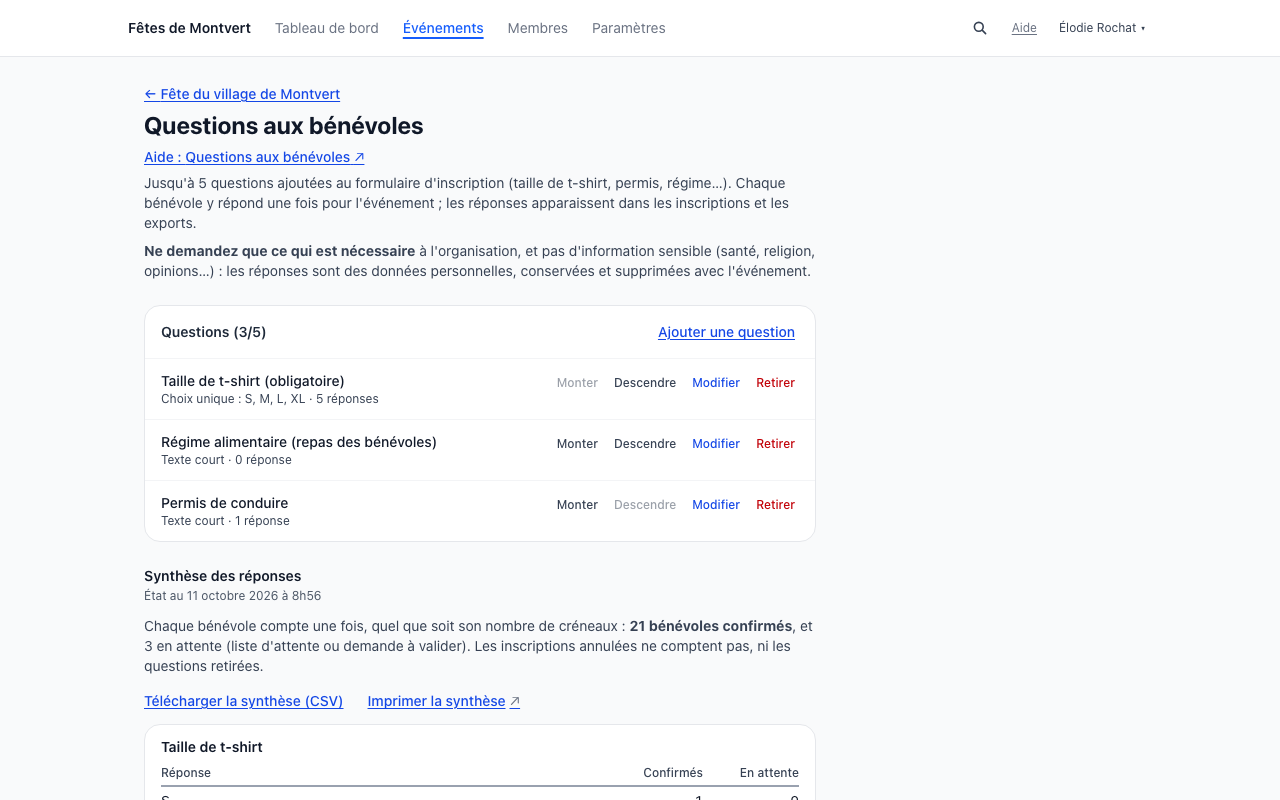Move Taille de t-shirt down with Descendre
This screenshot has height=800, width=1280.
click(x=645, y=383)
